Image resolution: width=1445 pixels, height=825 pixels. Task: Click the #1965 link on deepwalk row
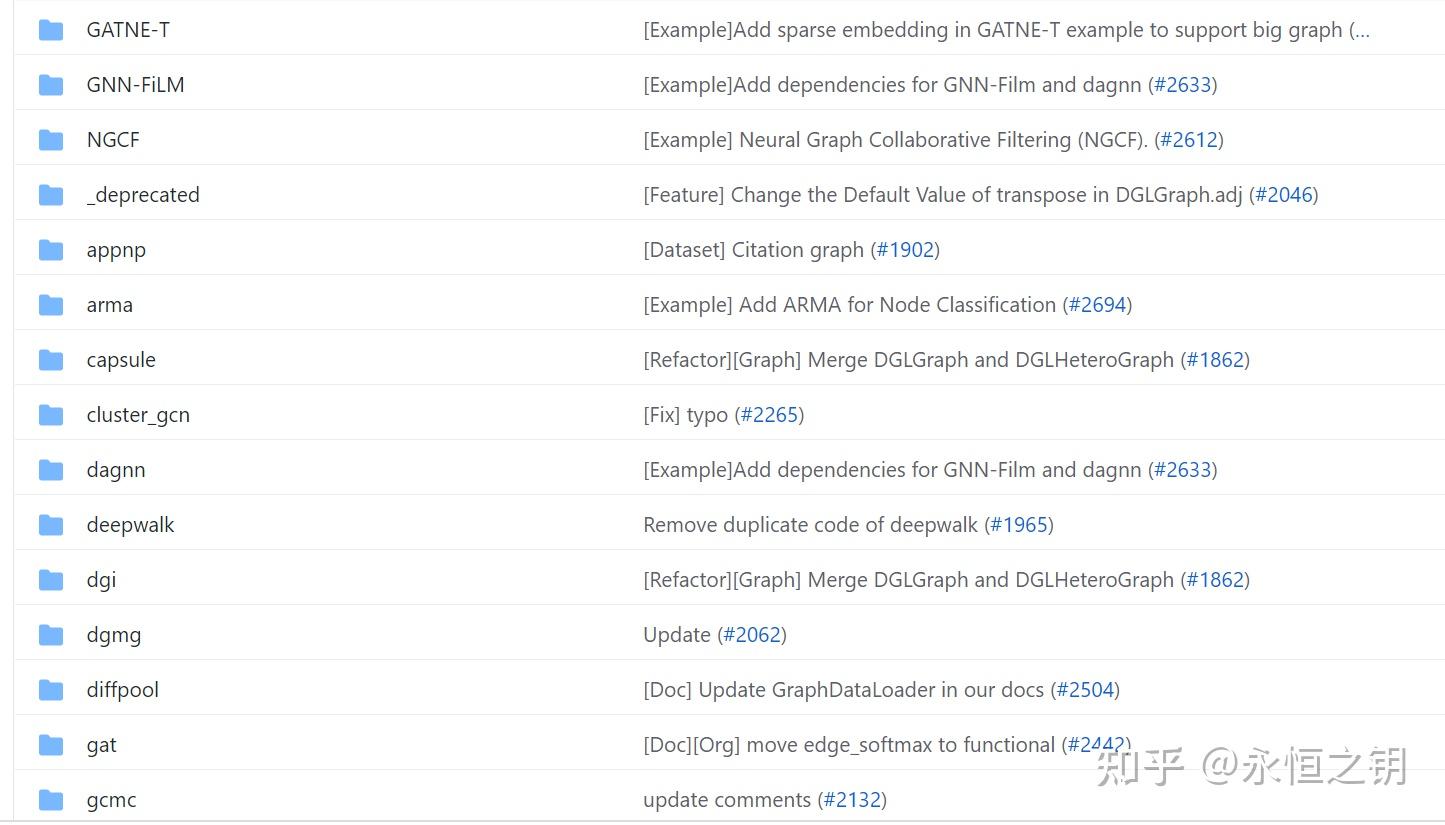pyautogui.click(x=1019, y=525)
